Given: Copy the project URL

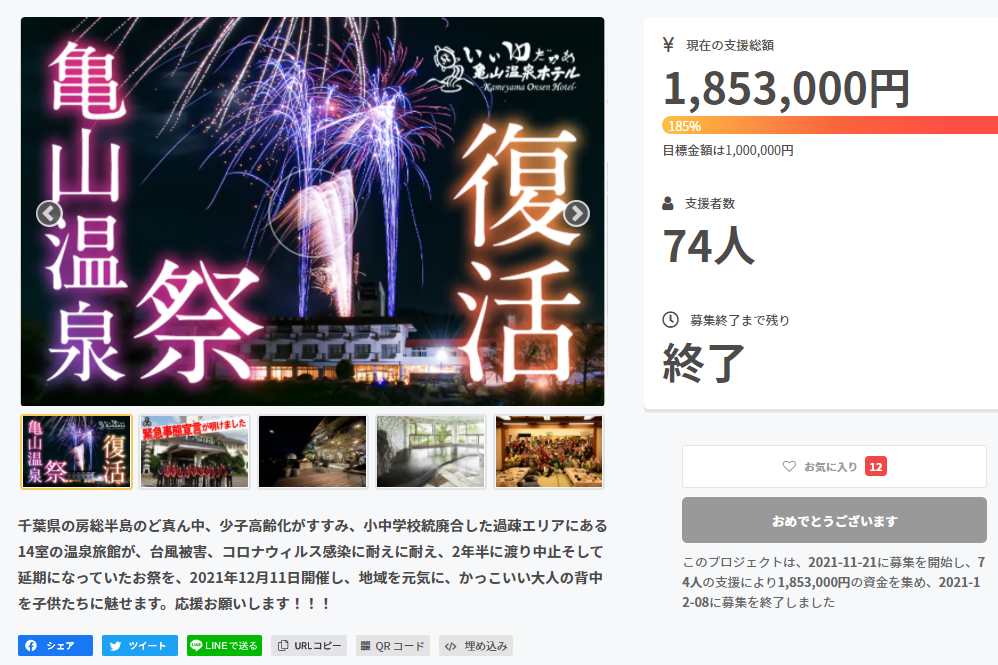Looking at the screenshot, I should coord(309,645).
